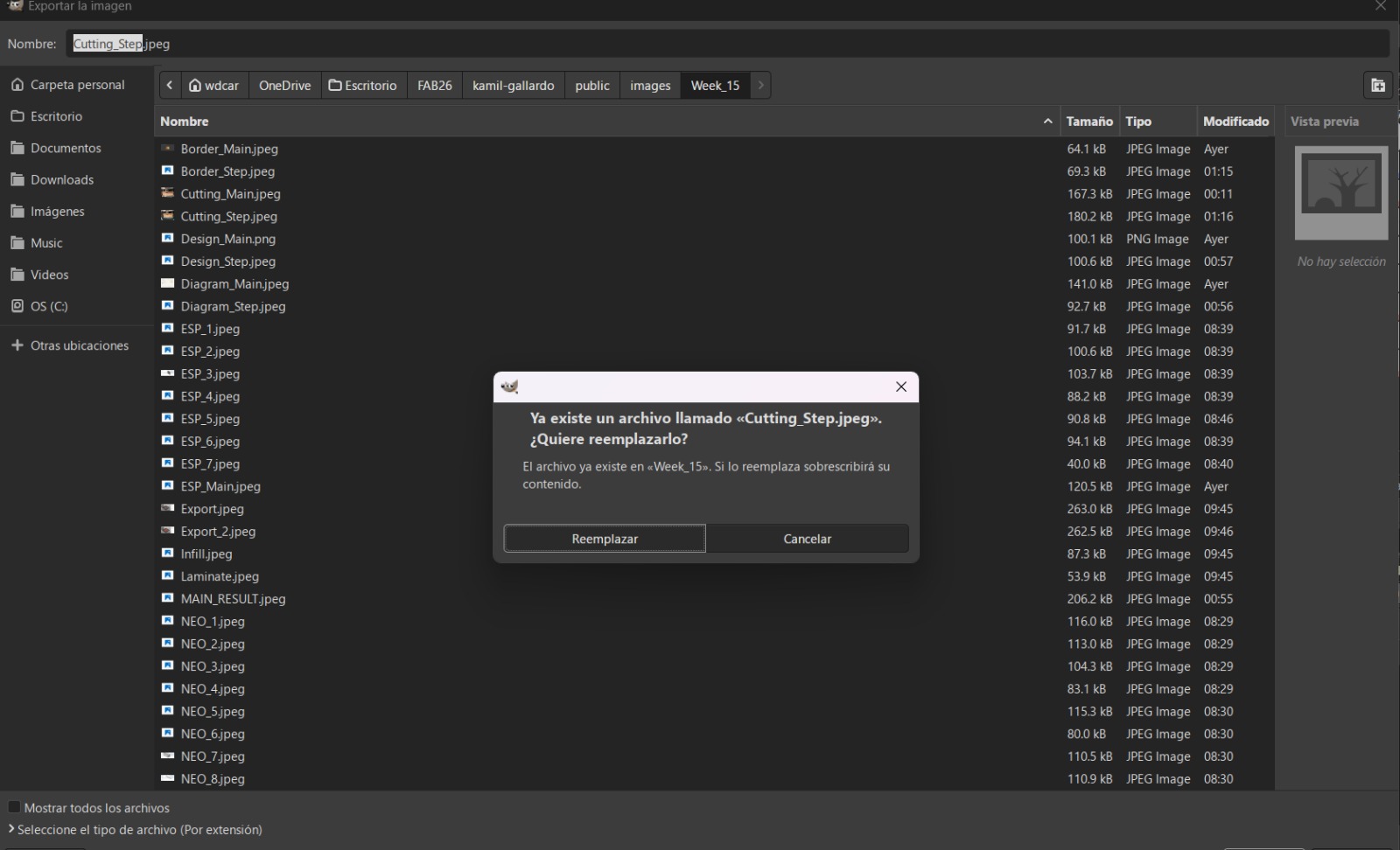This screenshot has height=850, width=1400.
Task: Open the images breadcrumb
Action: point(650,85)
